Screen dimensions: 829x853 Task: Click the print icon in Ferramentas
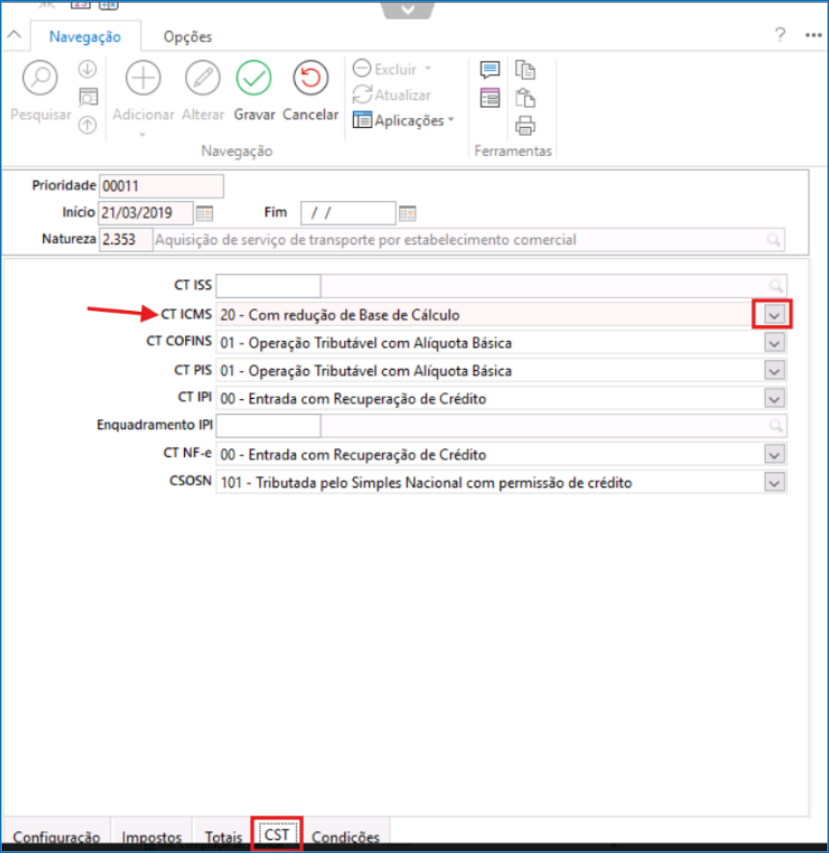tap(525, 126)
